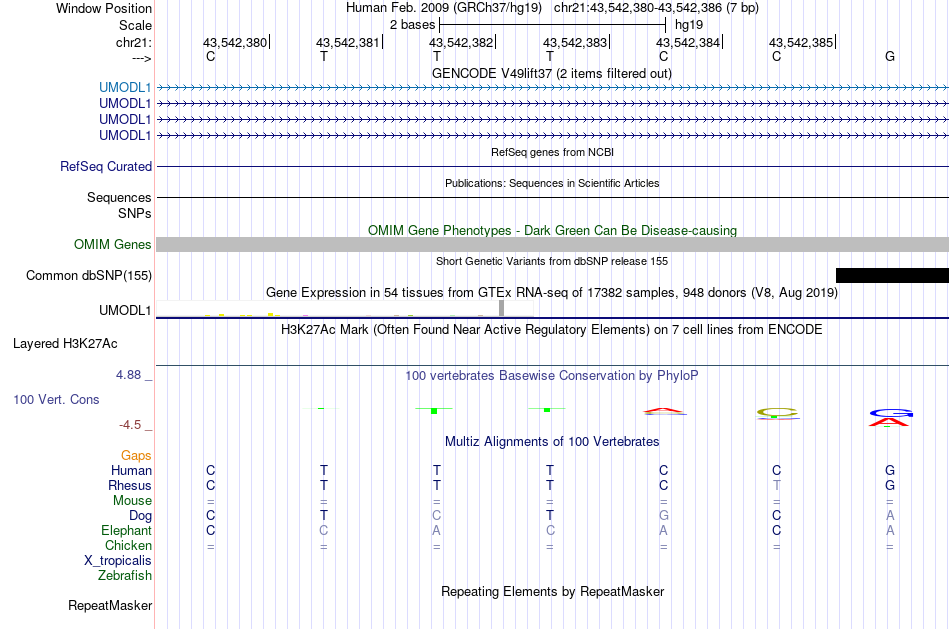Image resolution: width=950 pixels, height=629 pixels.
Task: Select the light blue UMODL1 transcript label
Action: coord(125,88)
